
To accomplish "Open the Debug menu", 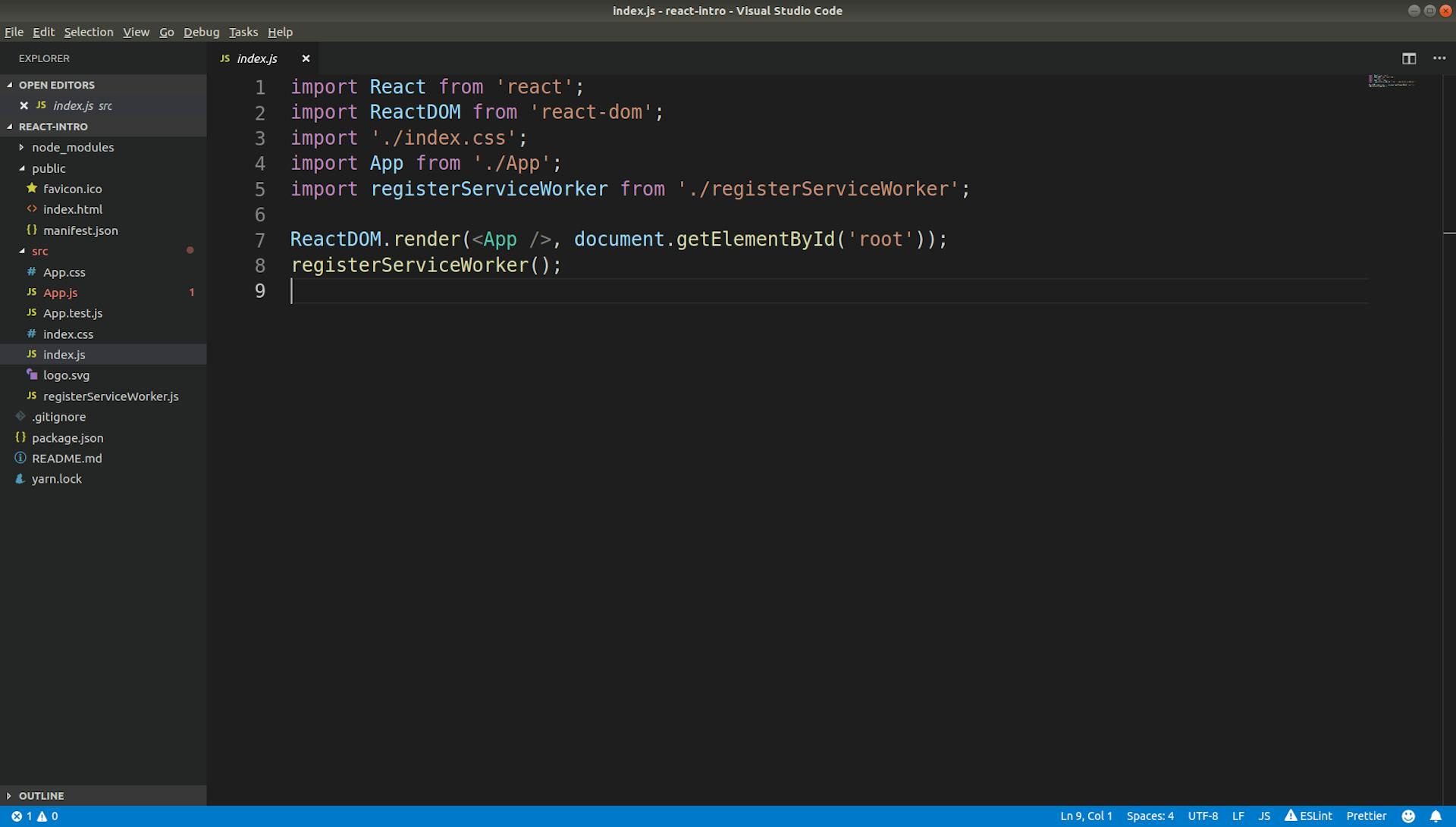I will [201, 32].
